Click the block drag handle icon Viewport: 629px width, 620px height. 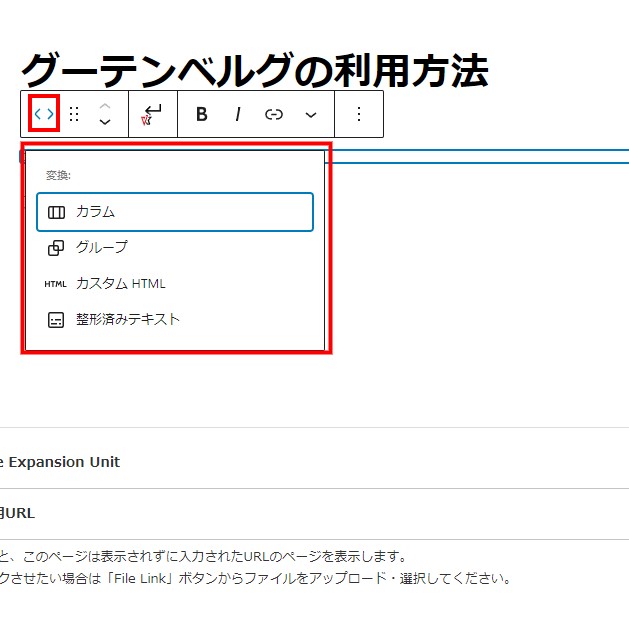tap(74, 114)
